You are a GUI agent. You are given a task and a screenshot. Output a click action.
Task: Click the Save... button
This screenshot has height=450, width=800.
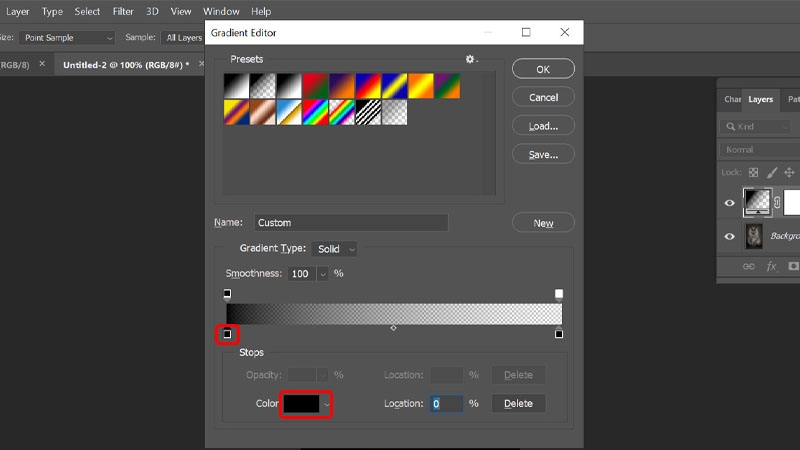tap(543, 154)
